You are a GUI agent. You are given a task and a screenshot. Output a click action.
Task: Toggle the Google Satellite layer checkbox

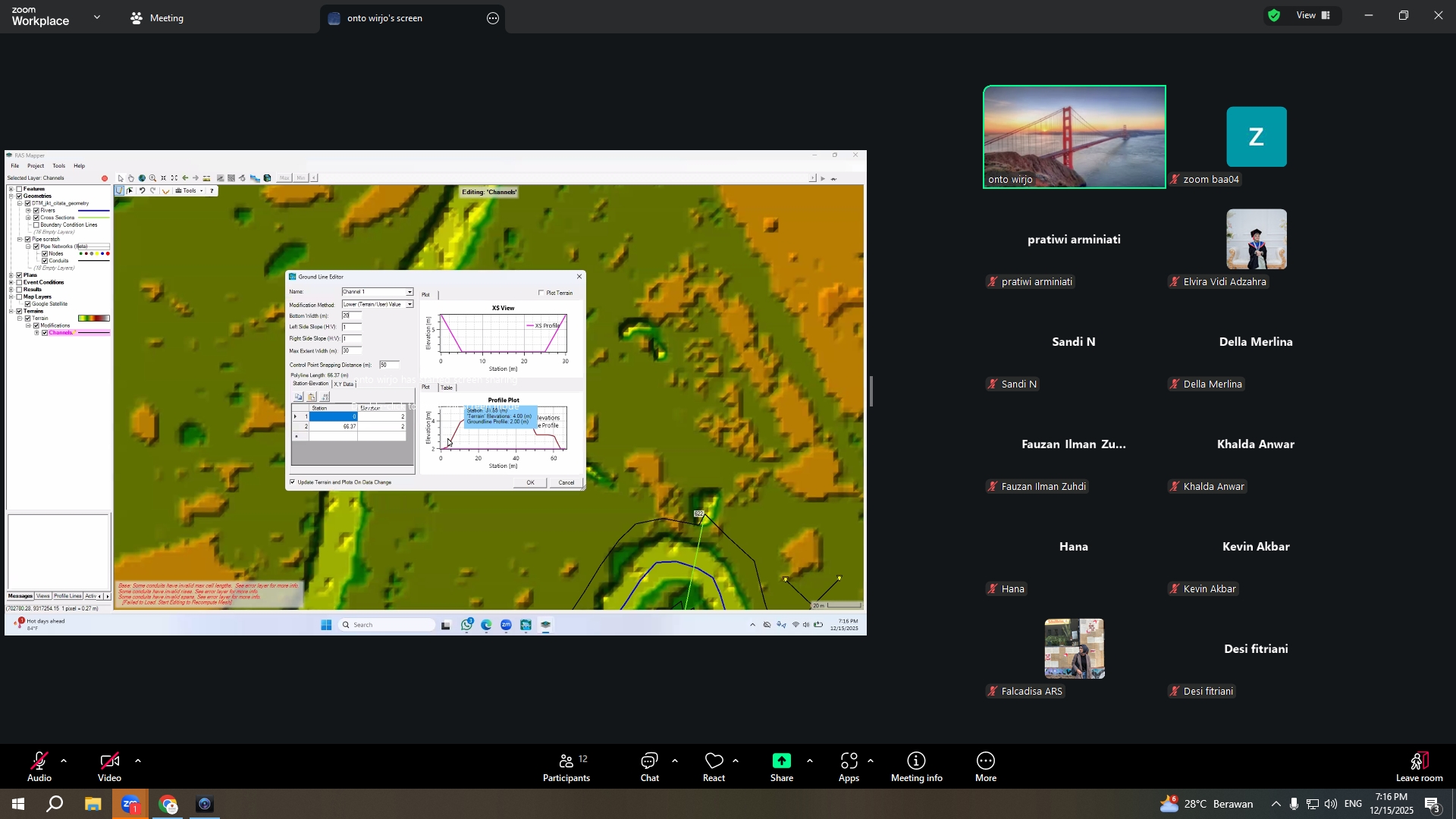tap(28, 304)
